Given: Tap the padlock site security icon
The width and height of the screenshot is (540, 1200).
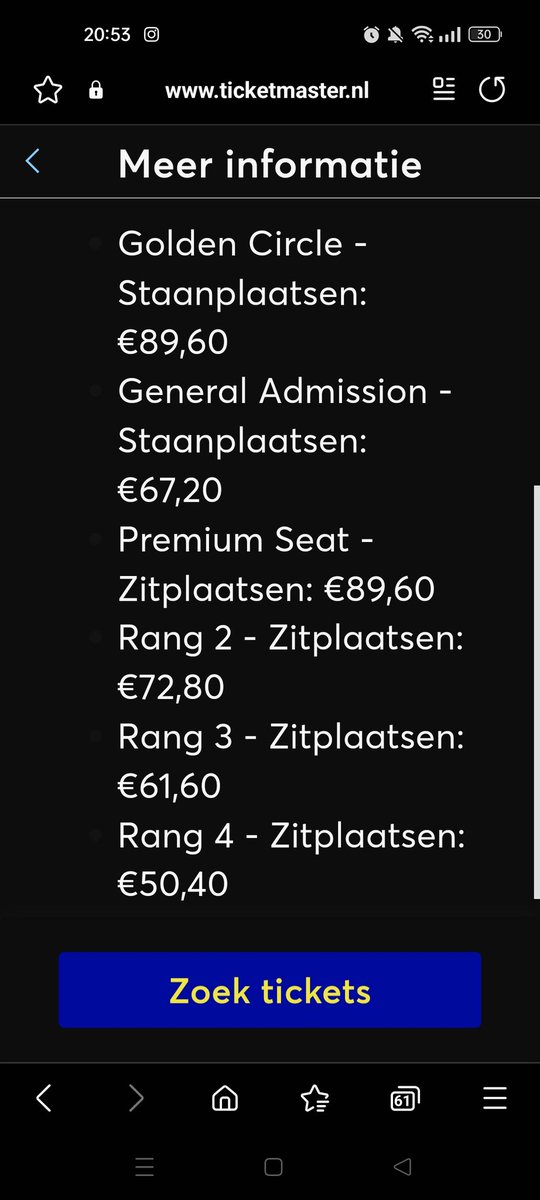Looking at the screenshot, I should [96, 91].
